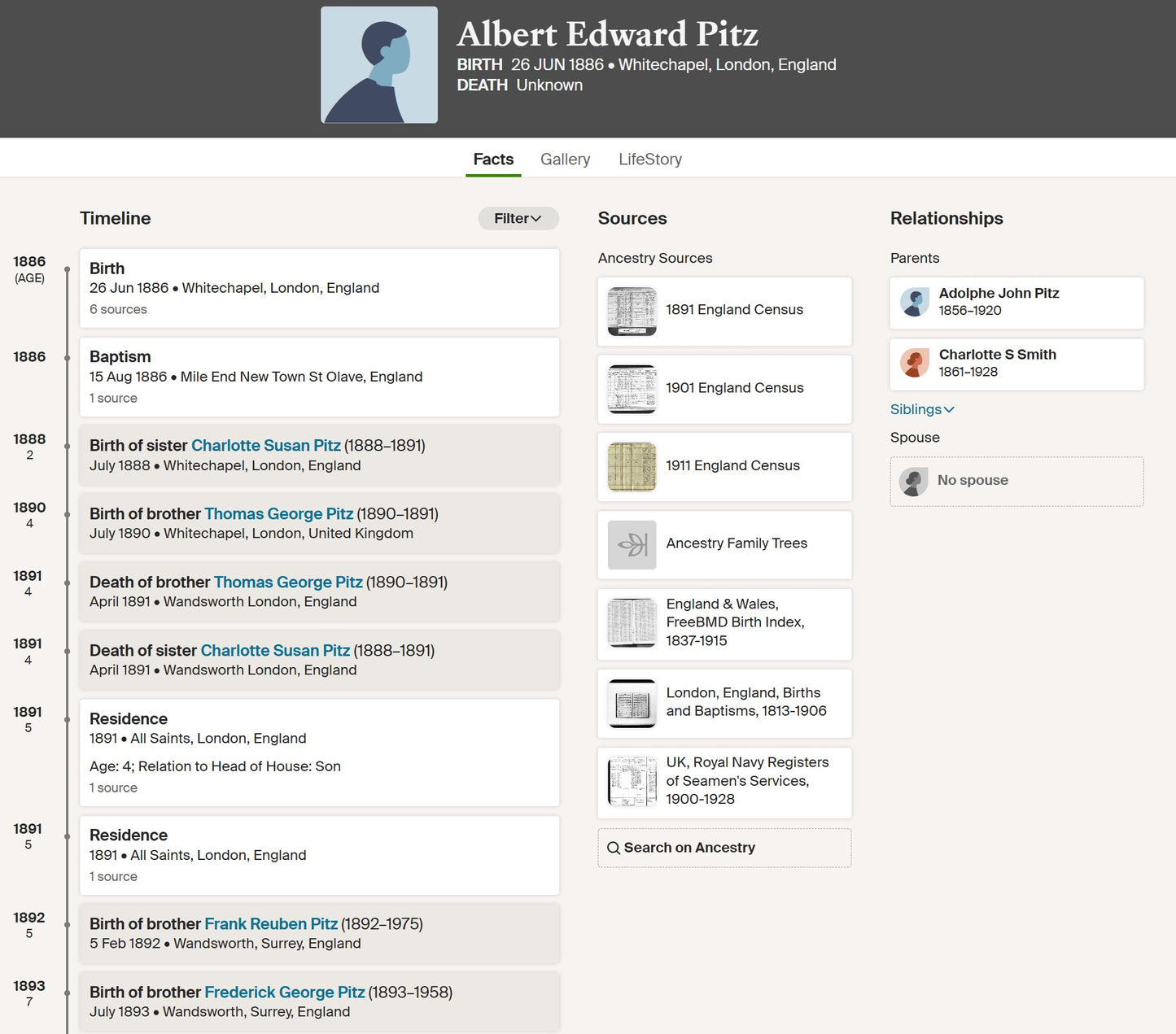Image resolution: width=1176 pixels, height=1034 pixels.
Task: Click Charlotte S Smith's avatar icon
Action: pyautogui.click(x=915, y=364)
